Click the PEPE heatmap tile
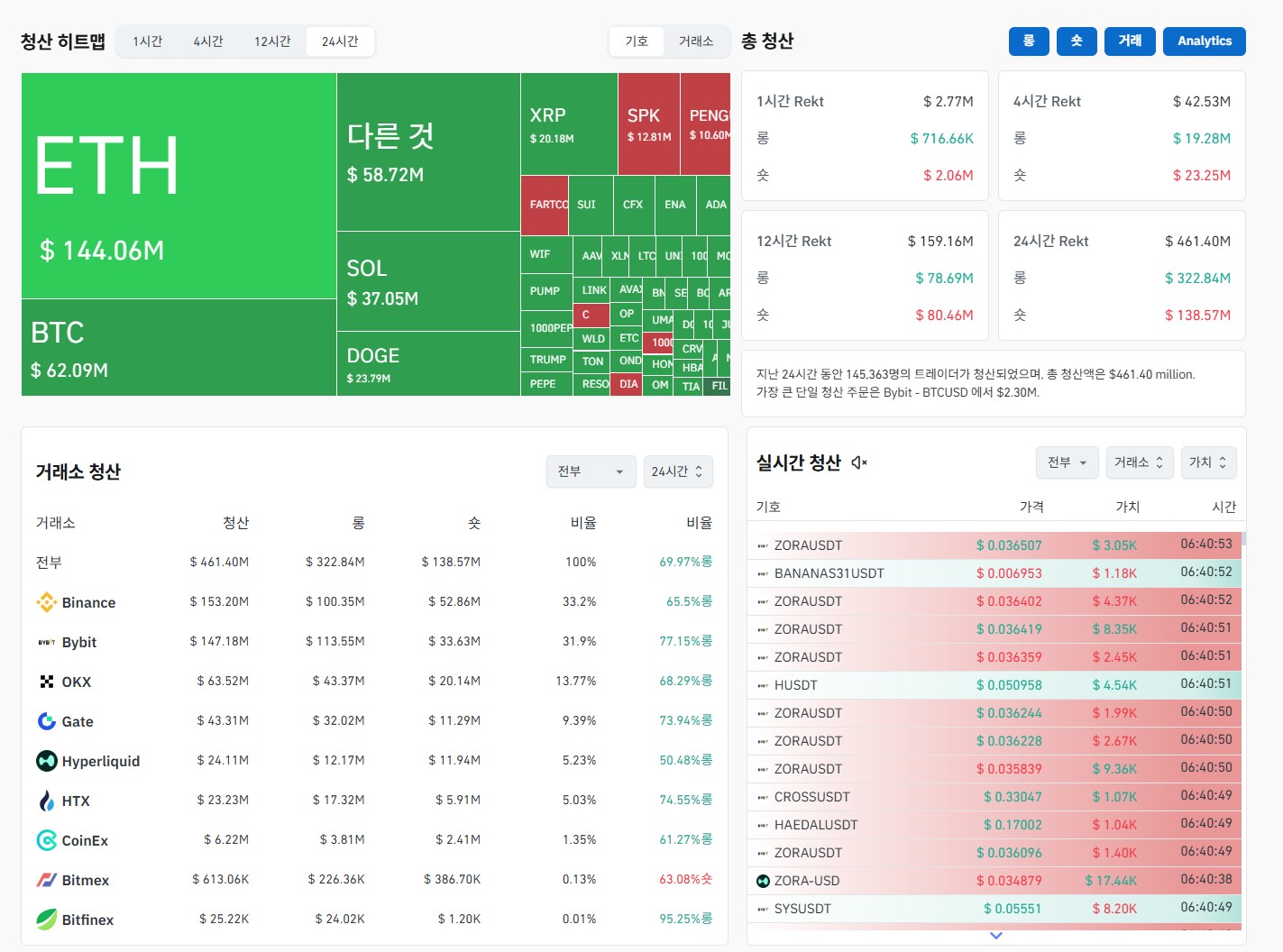 [546, 384]
